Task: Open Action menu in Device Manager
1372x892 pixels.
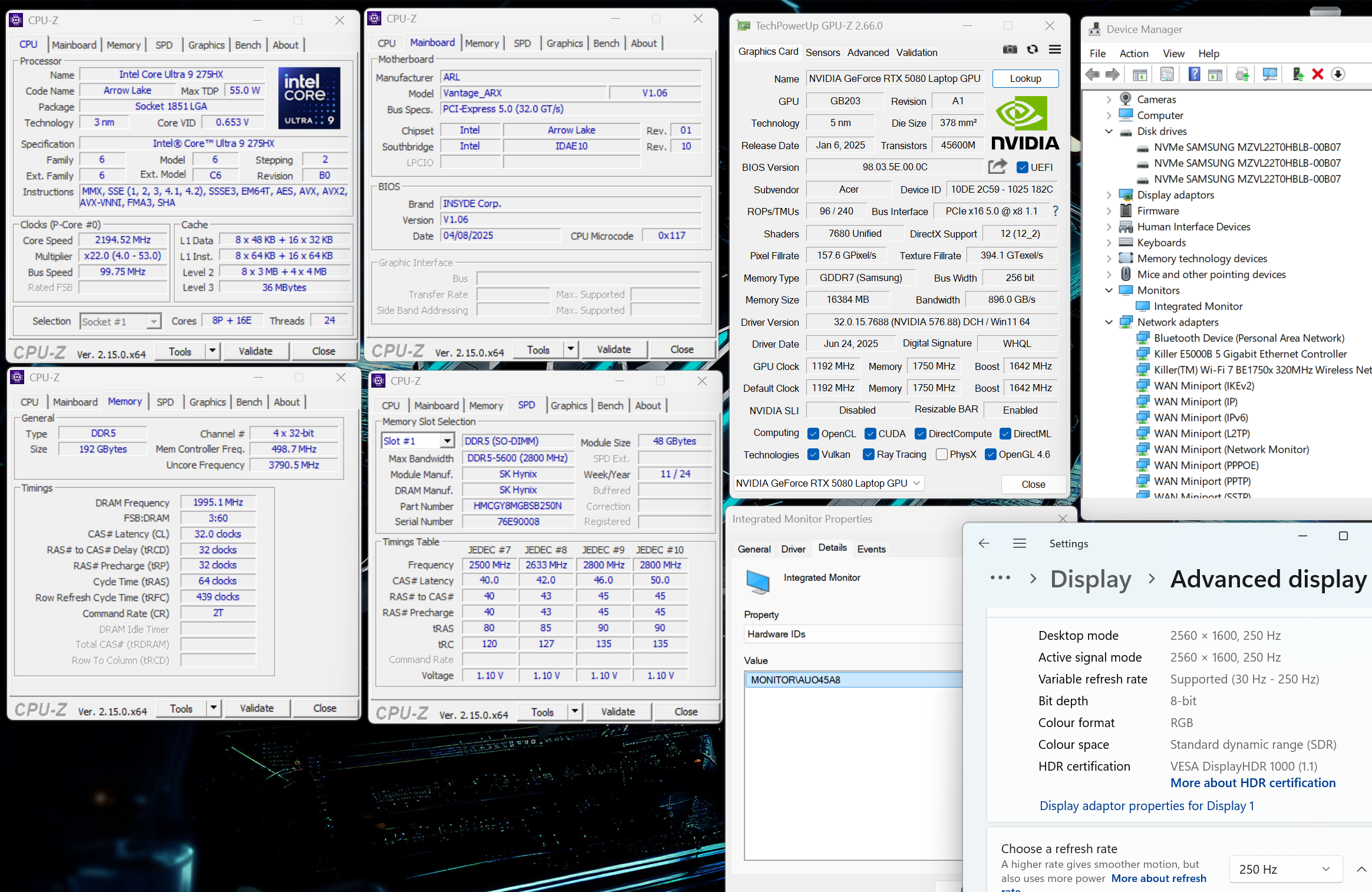Action: [x=1134, y=54]
